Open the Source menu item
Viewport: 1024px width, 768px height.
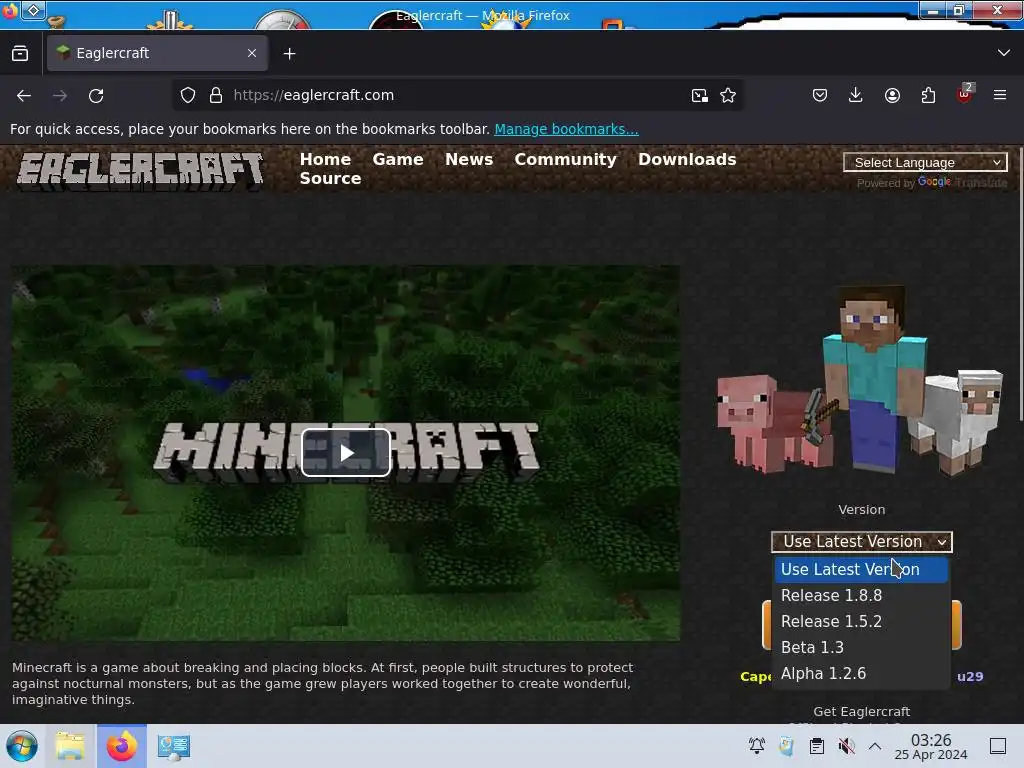(x=330, y=178)
